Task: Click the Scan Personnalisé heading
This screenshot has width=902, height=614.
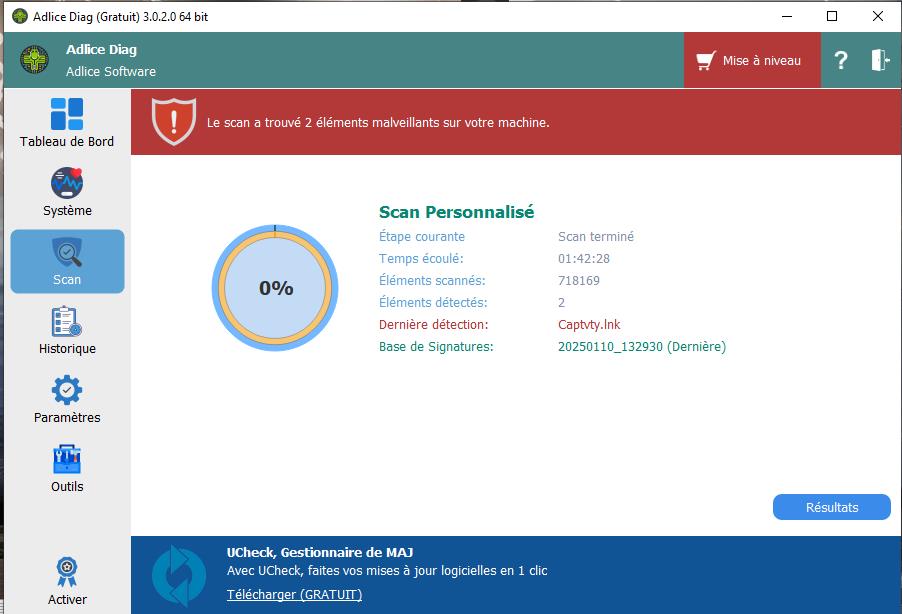Action: [x=456, y=212]
